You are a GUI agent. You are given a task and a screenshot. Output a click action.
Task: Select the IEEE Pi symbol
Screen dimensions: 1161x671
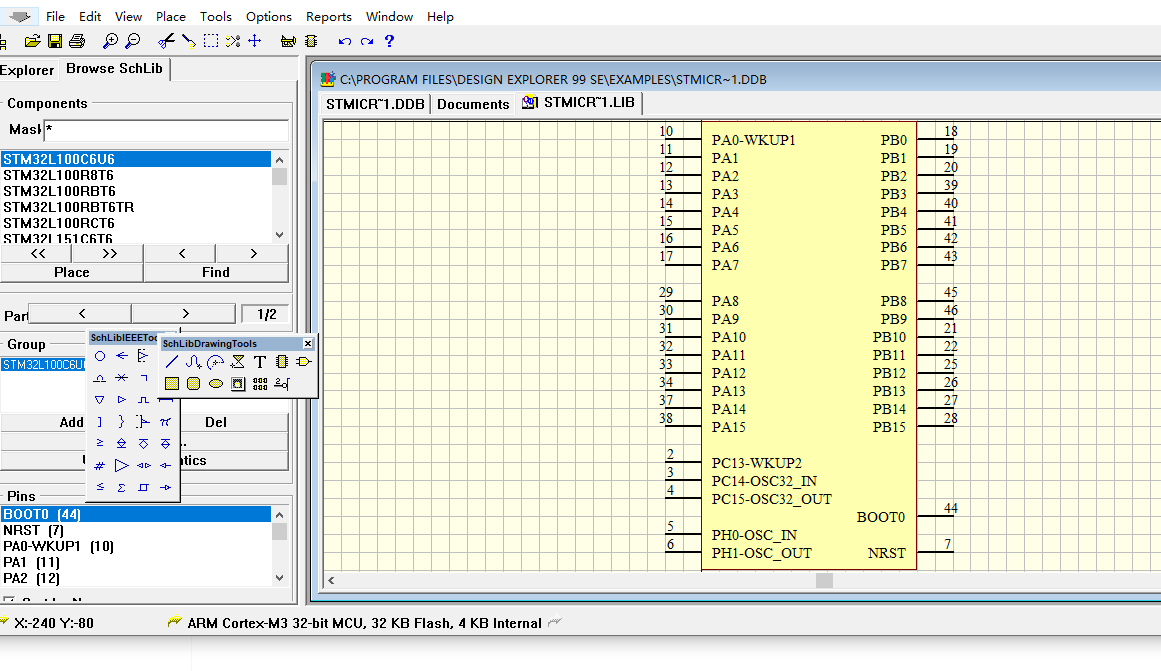coord(165,422)
